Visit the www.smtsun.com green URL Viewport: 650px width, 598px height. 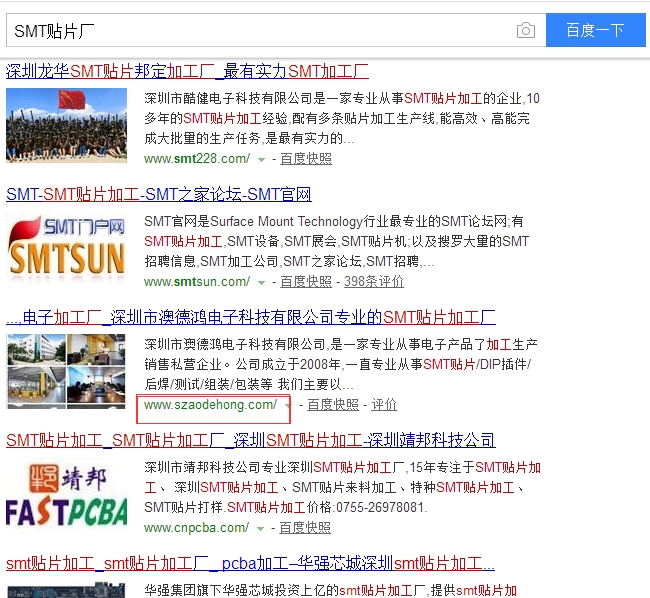click(197, 282)
